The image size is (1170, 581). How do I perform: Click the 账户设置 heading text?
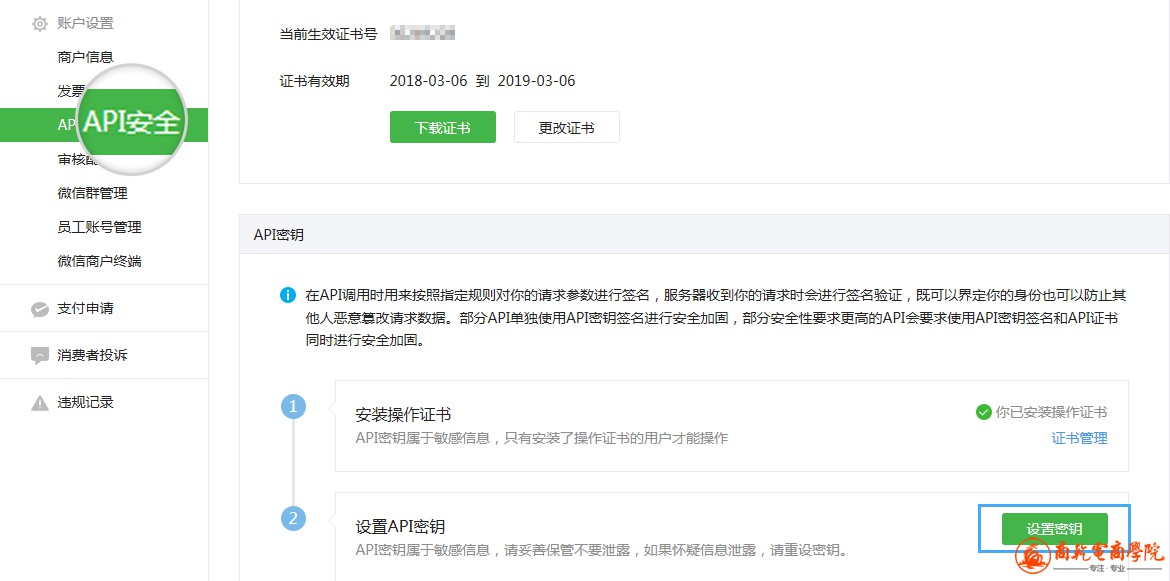tap(85, 24)
